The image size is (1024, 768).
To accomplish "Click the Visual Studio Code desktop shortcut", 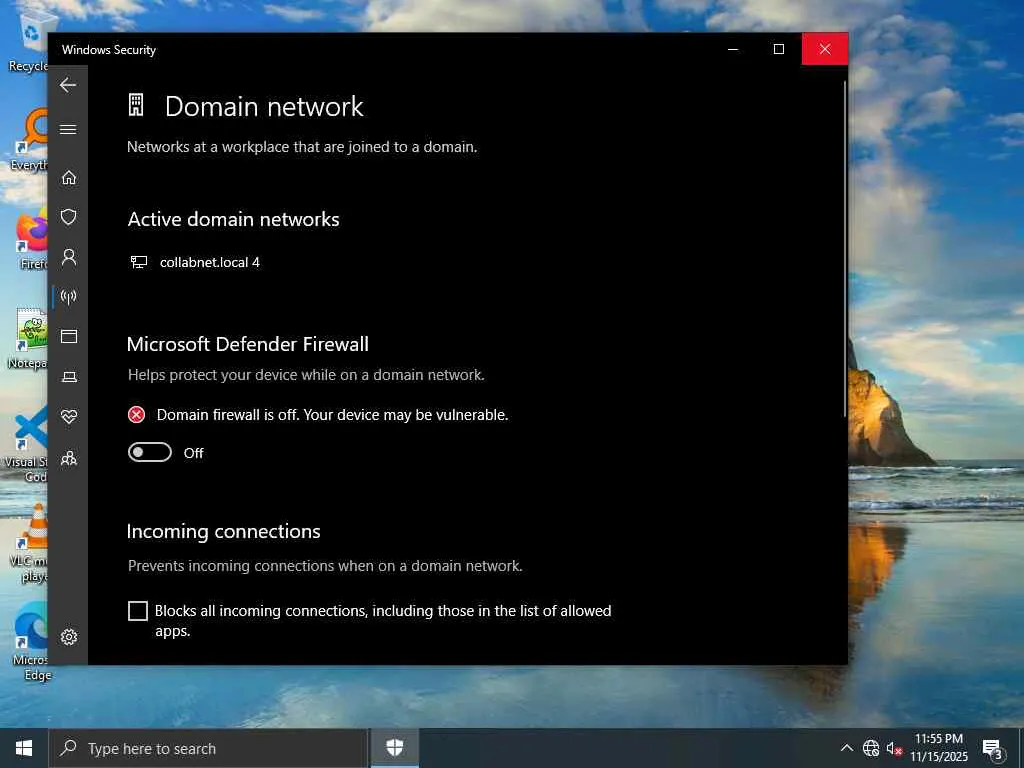I will (x=27, y=444).
